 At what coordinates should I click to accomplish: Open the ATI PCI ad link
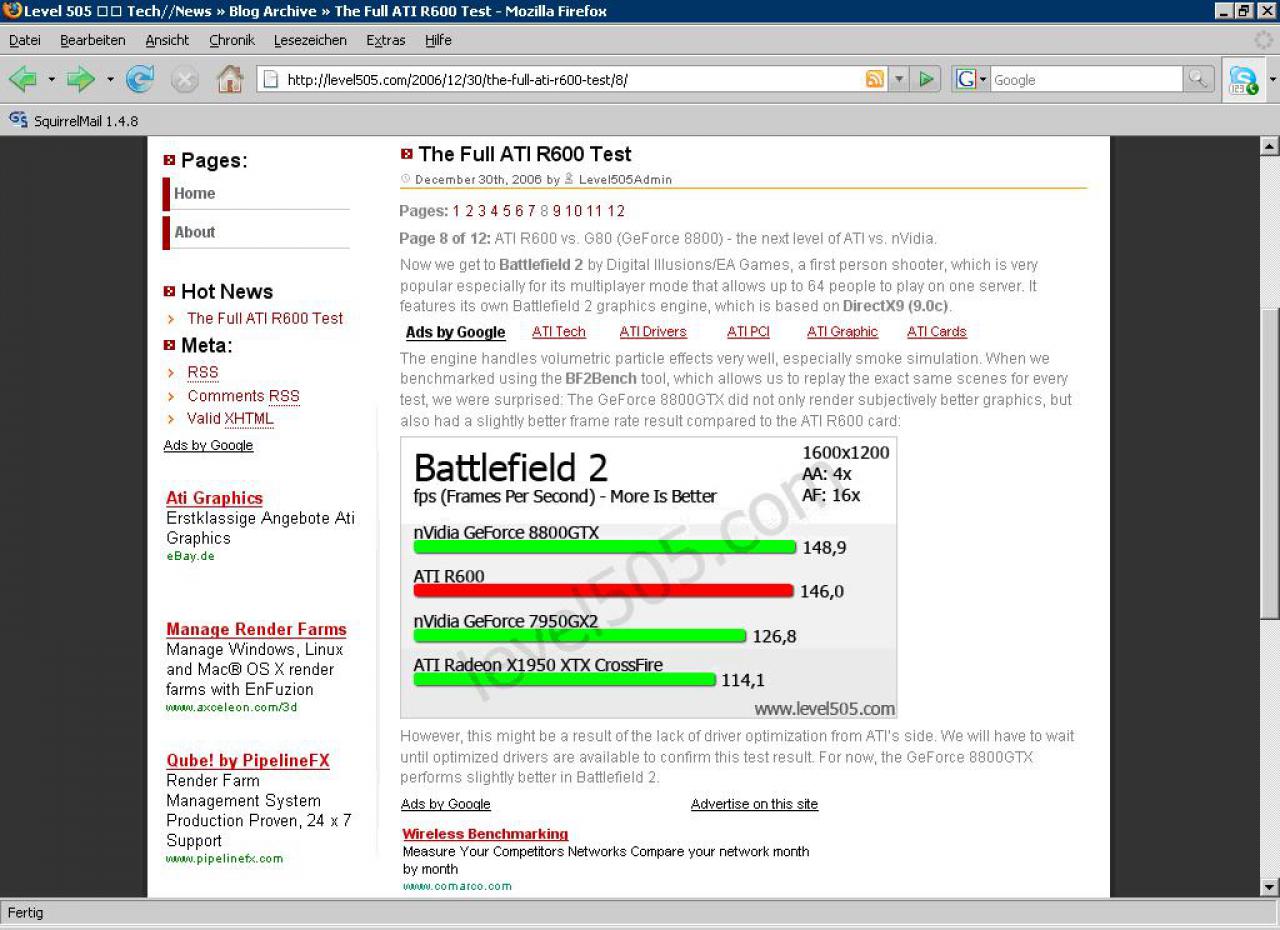click(748, 332)
